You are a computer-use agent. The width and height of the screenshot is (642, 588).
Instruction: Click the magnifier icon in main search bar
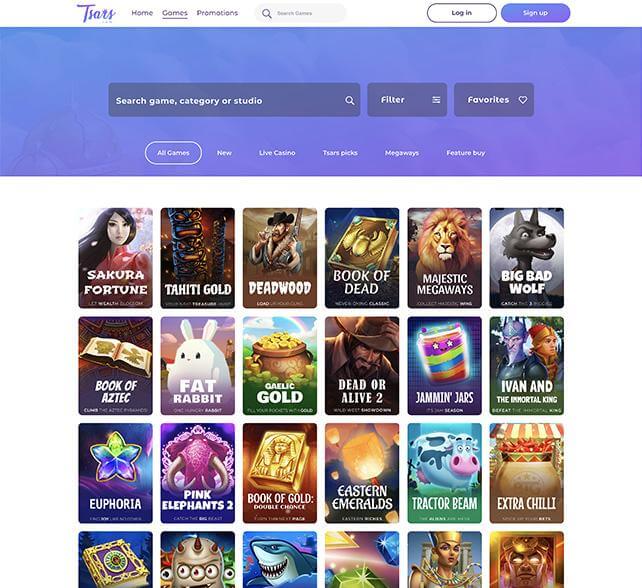350,100
